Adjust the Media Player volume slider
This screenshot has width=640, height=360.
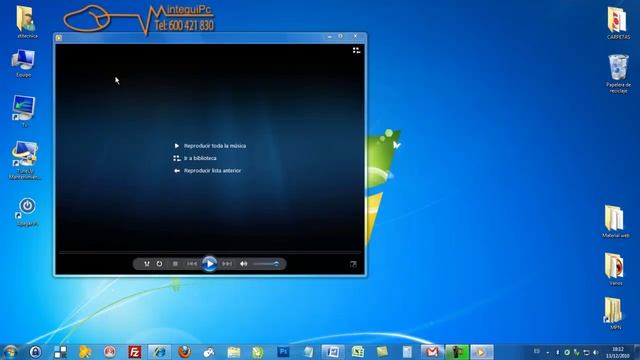click(266, 264)
